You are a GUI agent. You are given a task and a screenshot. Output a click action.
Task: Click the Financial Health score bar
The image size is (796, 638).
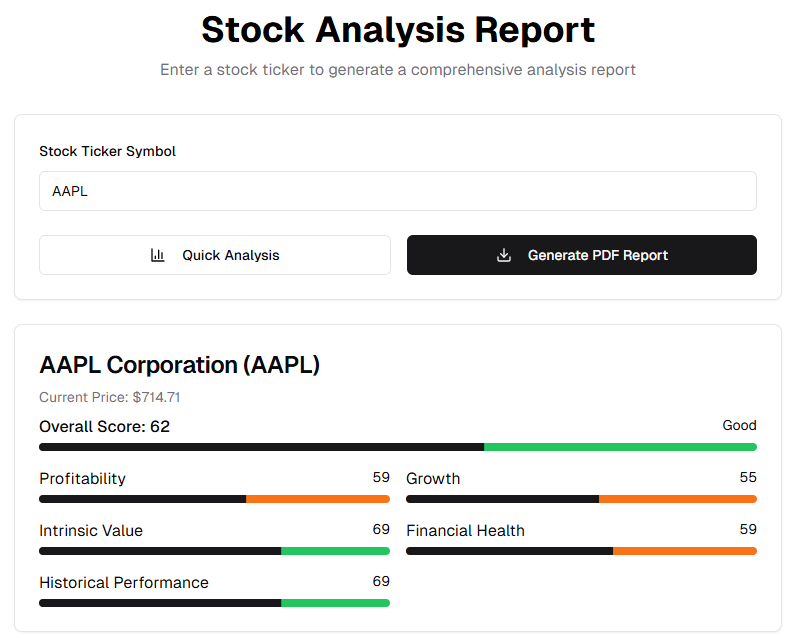pos(581,551)
